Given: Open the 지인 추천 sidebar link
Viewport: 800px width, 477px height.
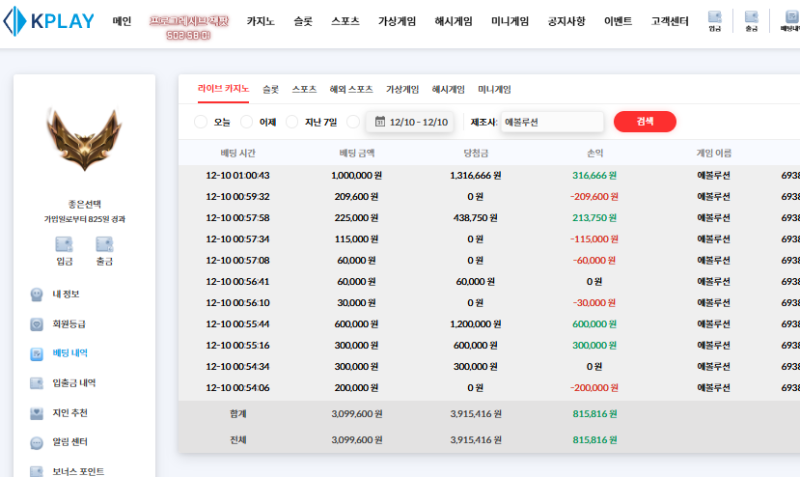Looking at the screenshot, I should (x=70, y=413).
